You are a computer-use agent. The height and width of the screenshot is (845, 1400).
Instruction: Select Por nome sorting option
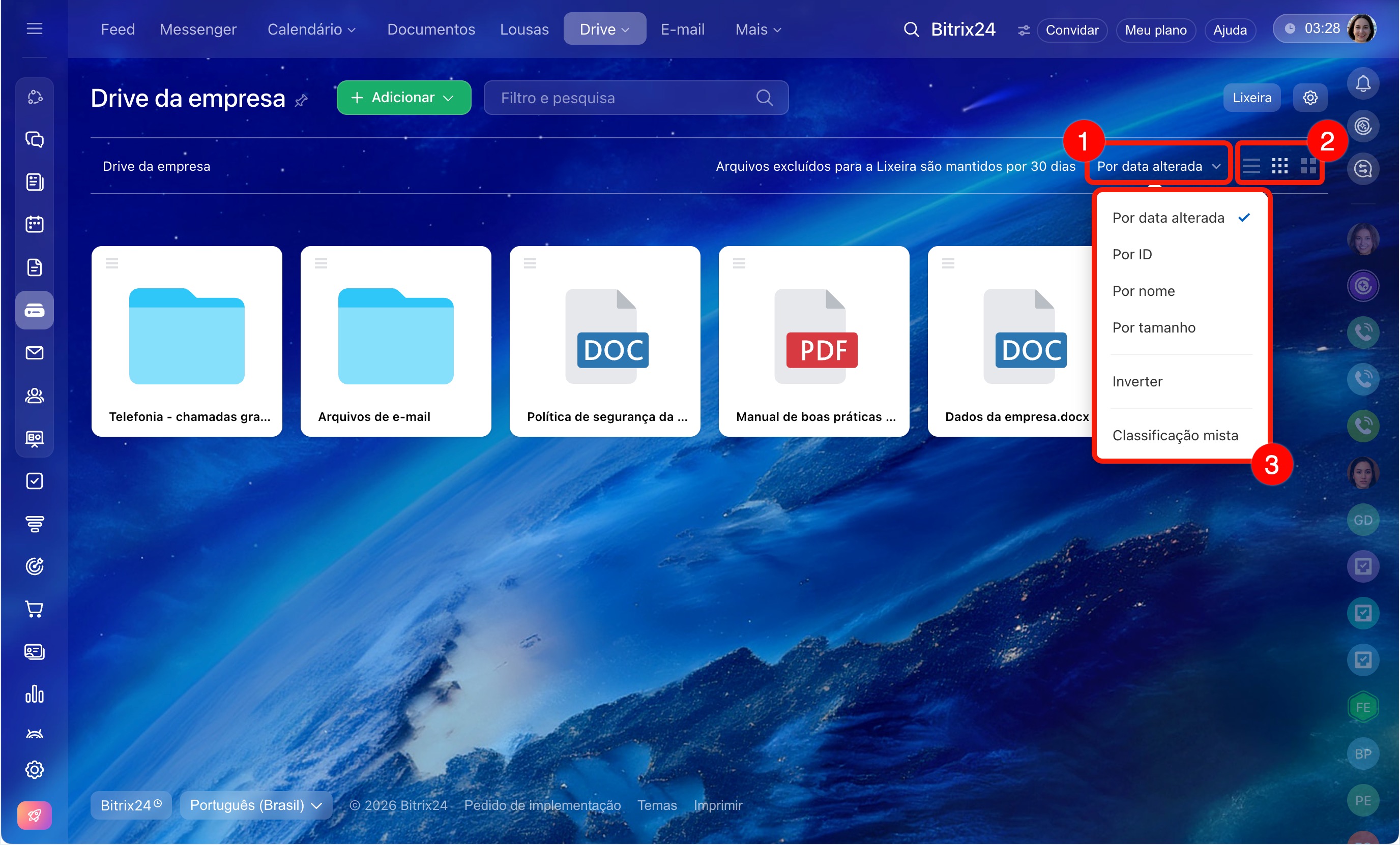tap(1143, 291)
